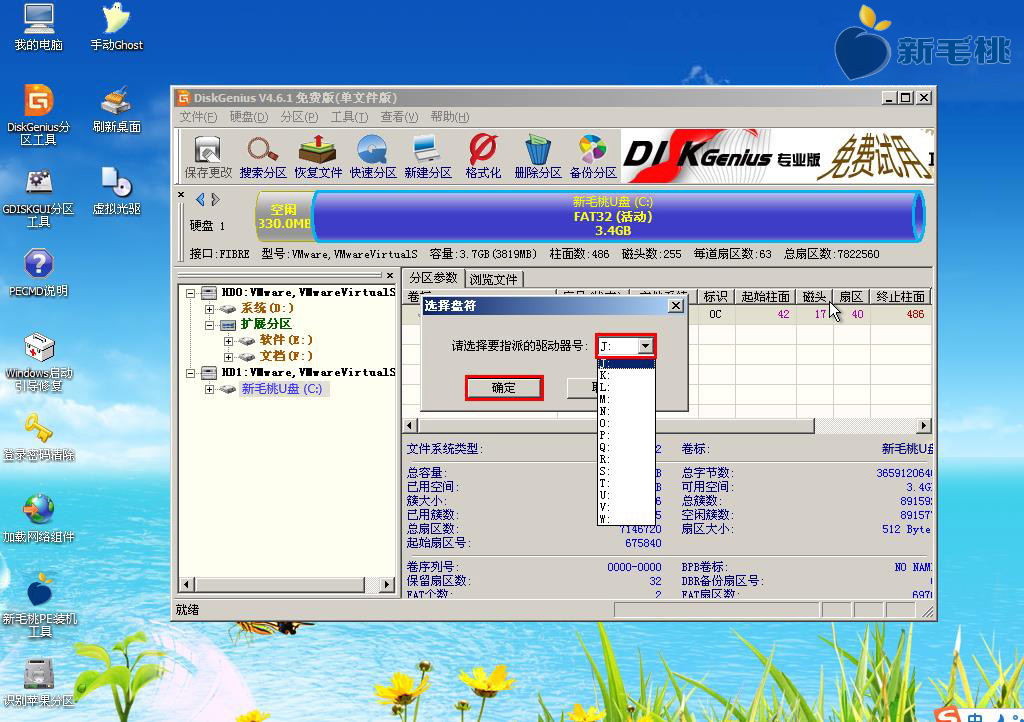Close the partition tree panel
This screenshot has height=722, width=1024.
tap(390, 275)
